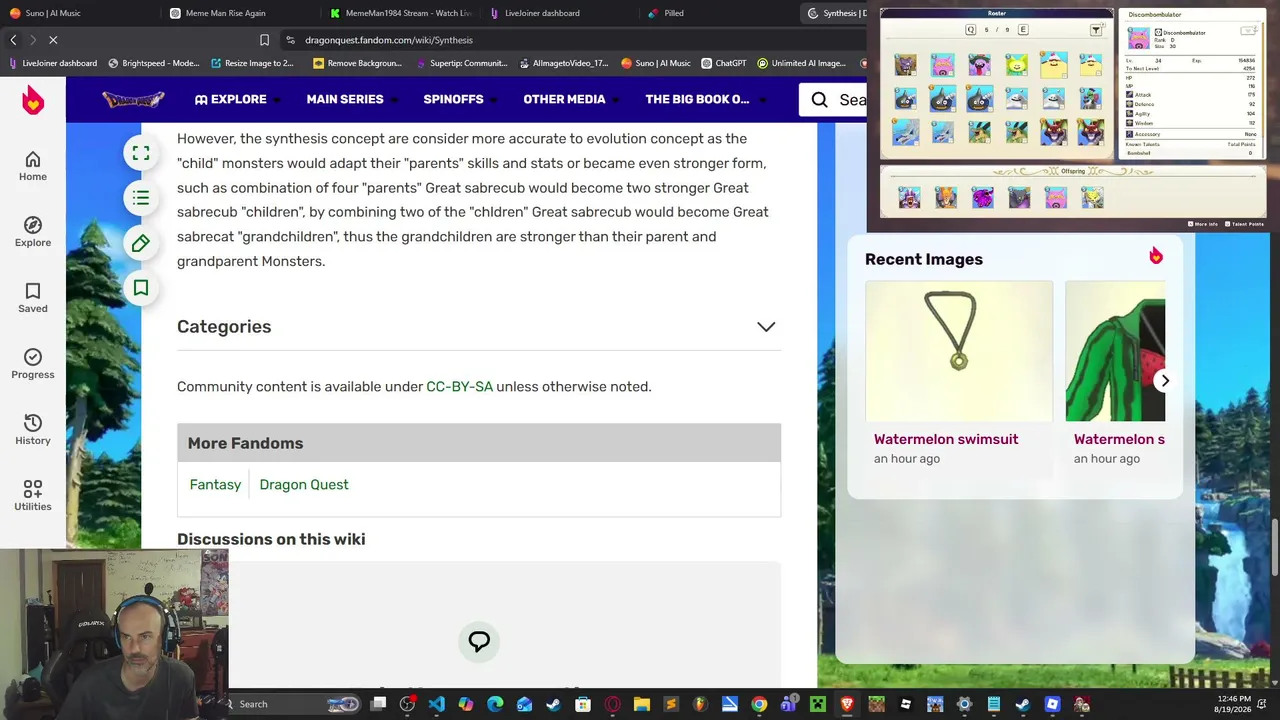
Task: Stop the page from loading
Action: [53, 40]
